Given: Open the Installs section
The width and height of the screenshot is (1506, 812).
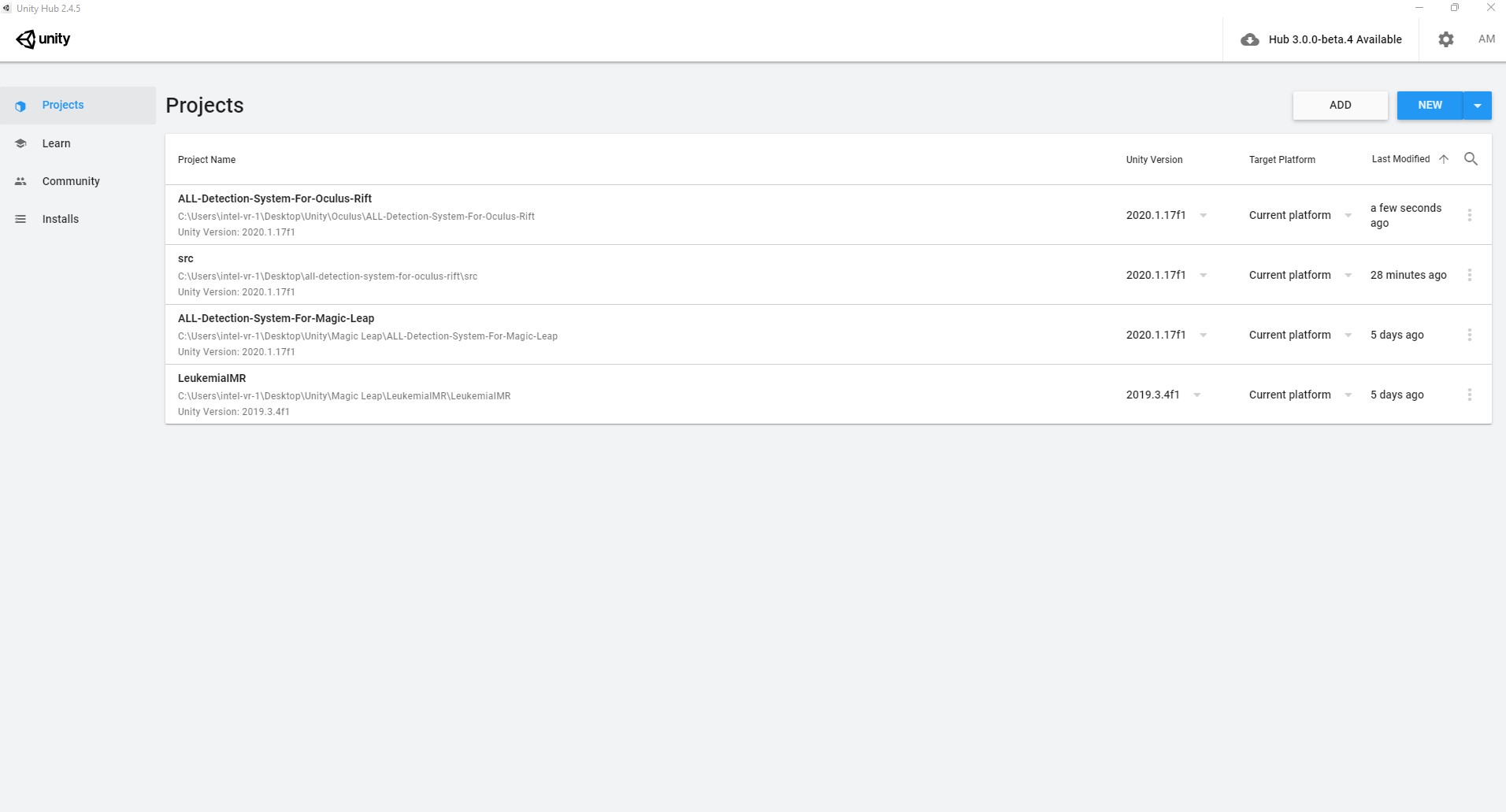Looking at the screenshot, I should (78, 219).
